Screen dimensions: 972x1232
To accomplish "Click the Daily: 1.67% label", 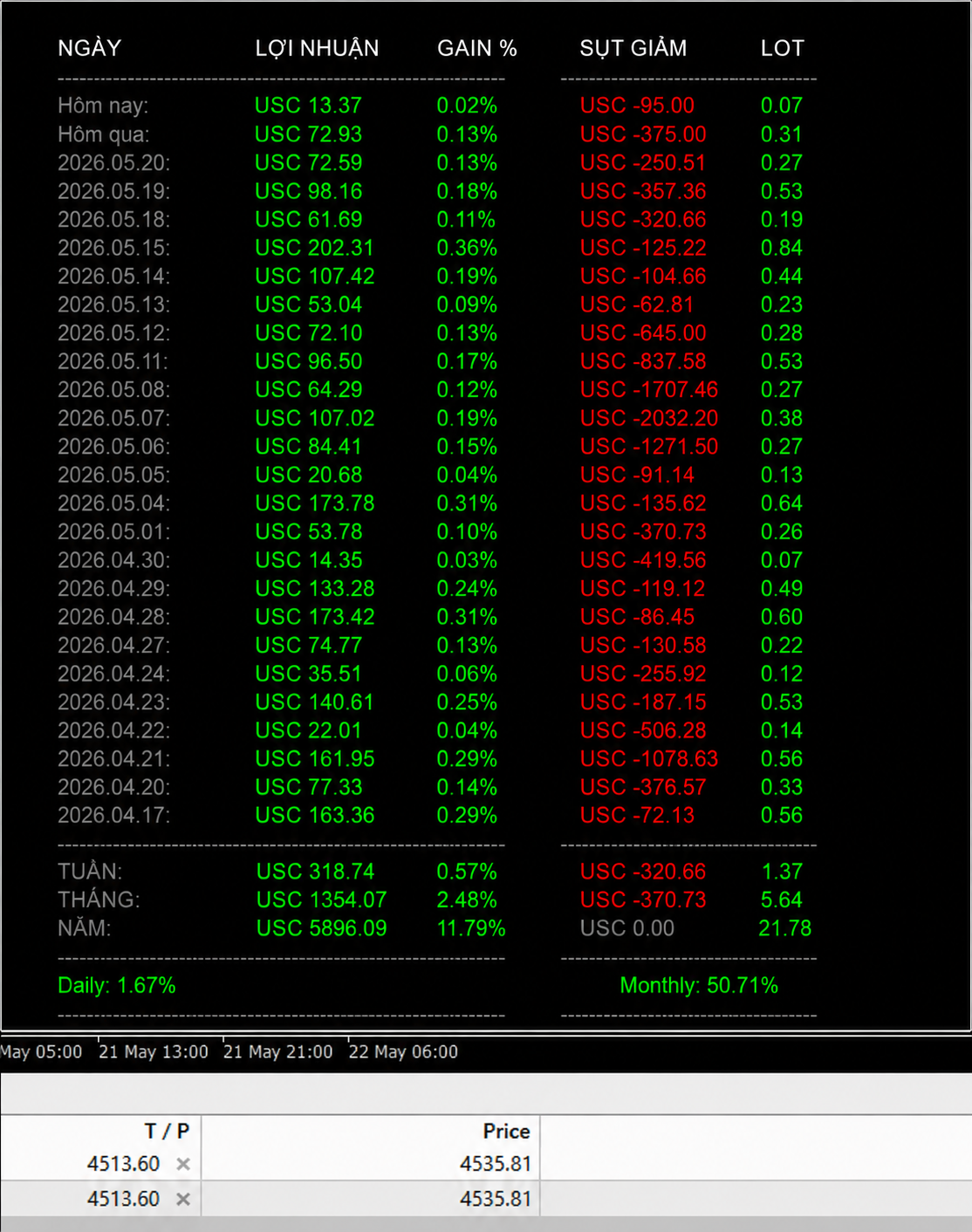I will click(x=117, y=985).
